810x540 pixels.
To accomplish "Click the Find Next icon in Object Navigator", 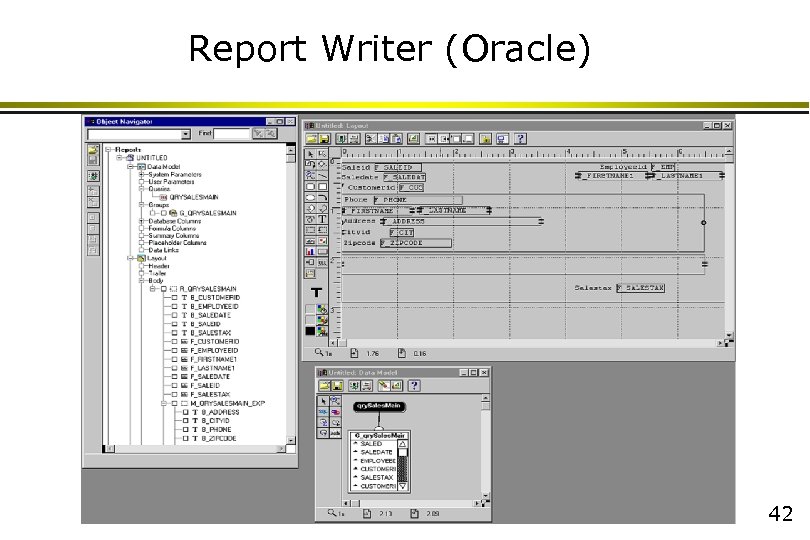I will click(x=259, y=134).
